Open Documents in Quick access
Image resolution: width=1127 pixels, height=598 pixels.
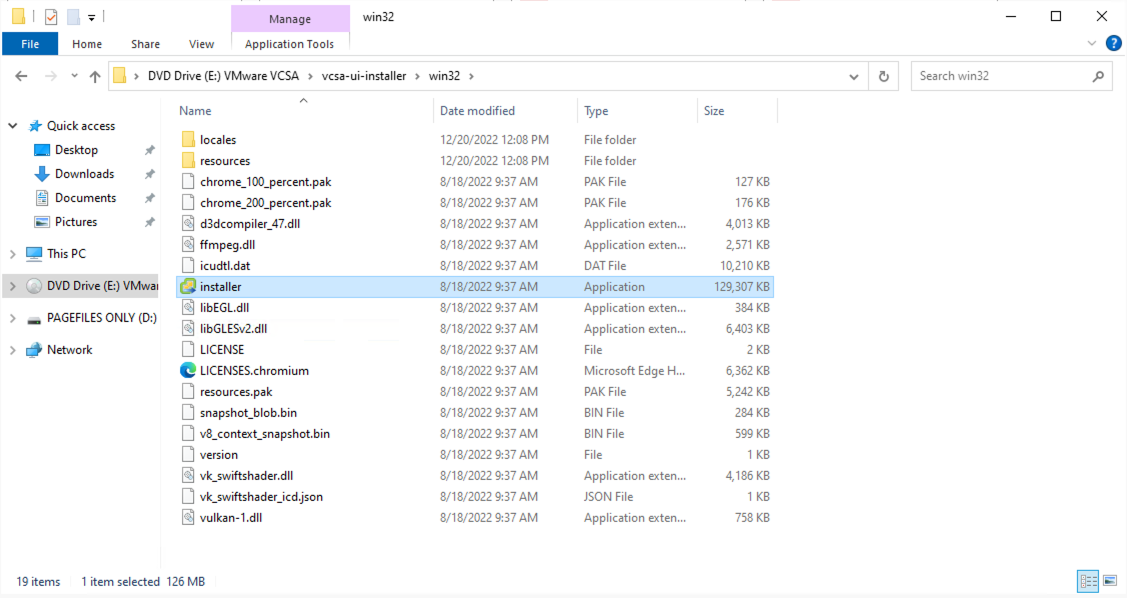pos(85,198)
